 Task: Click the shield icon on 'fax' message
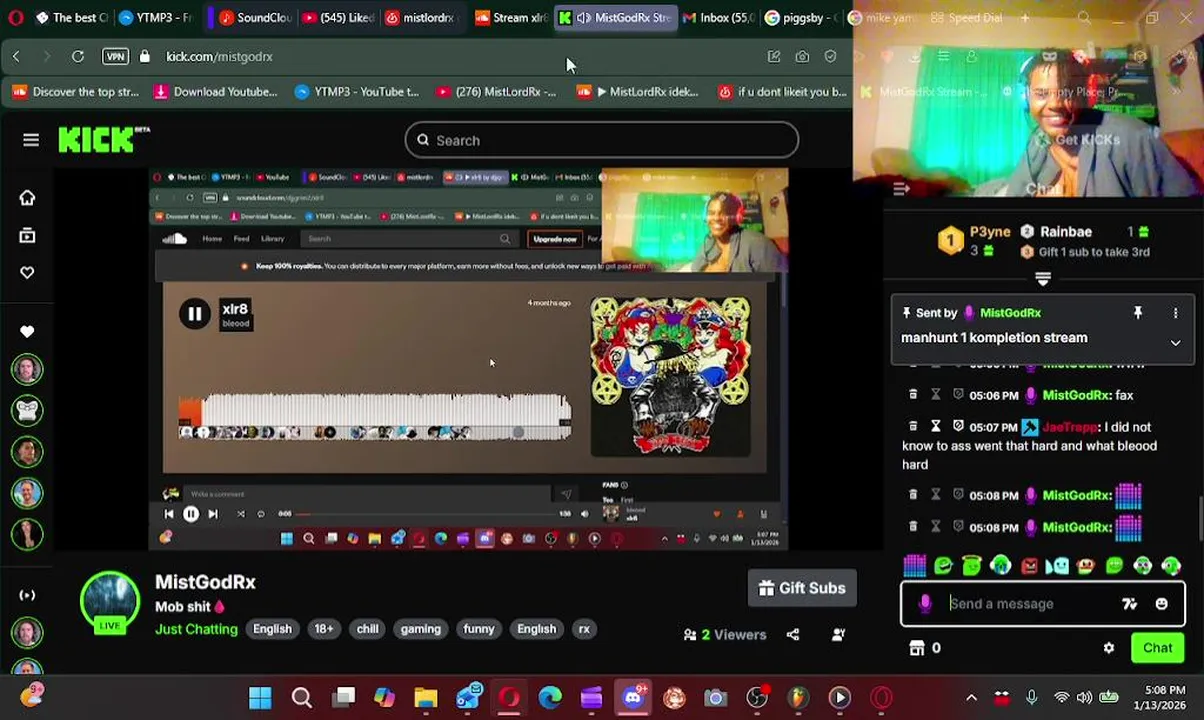coord(958,395)
